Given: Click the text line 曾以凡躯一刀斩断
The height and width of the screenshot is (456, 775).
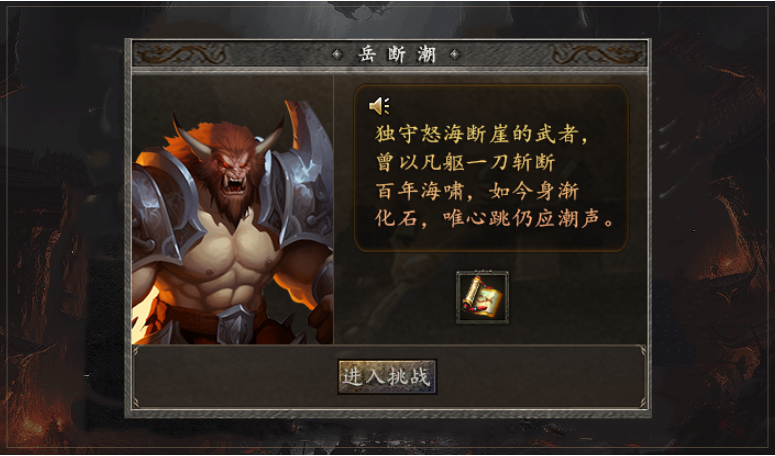Looking at the screenshot, I should click(x=465, y=163).
